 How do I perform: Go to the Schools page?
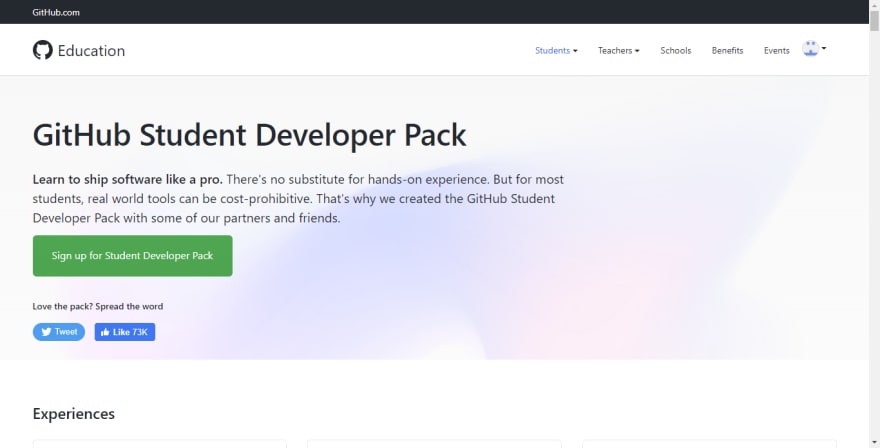click(676, 51)
